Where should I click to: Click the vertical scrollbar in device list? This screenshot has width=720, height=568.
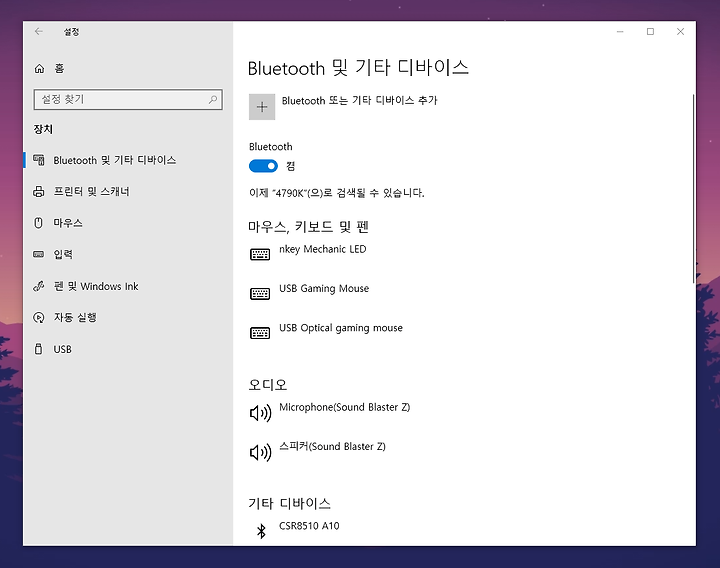coord(693,188)
